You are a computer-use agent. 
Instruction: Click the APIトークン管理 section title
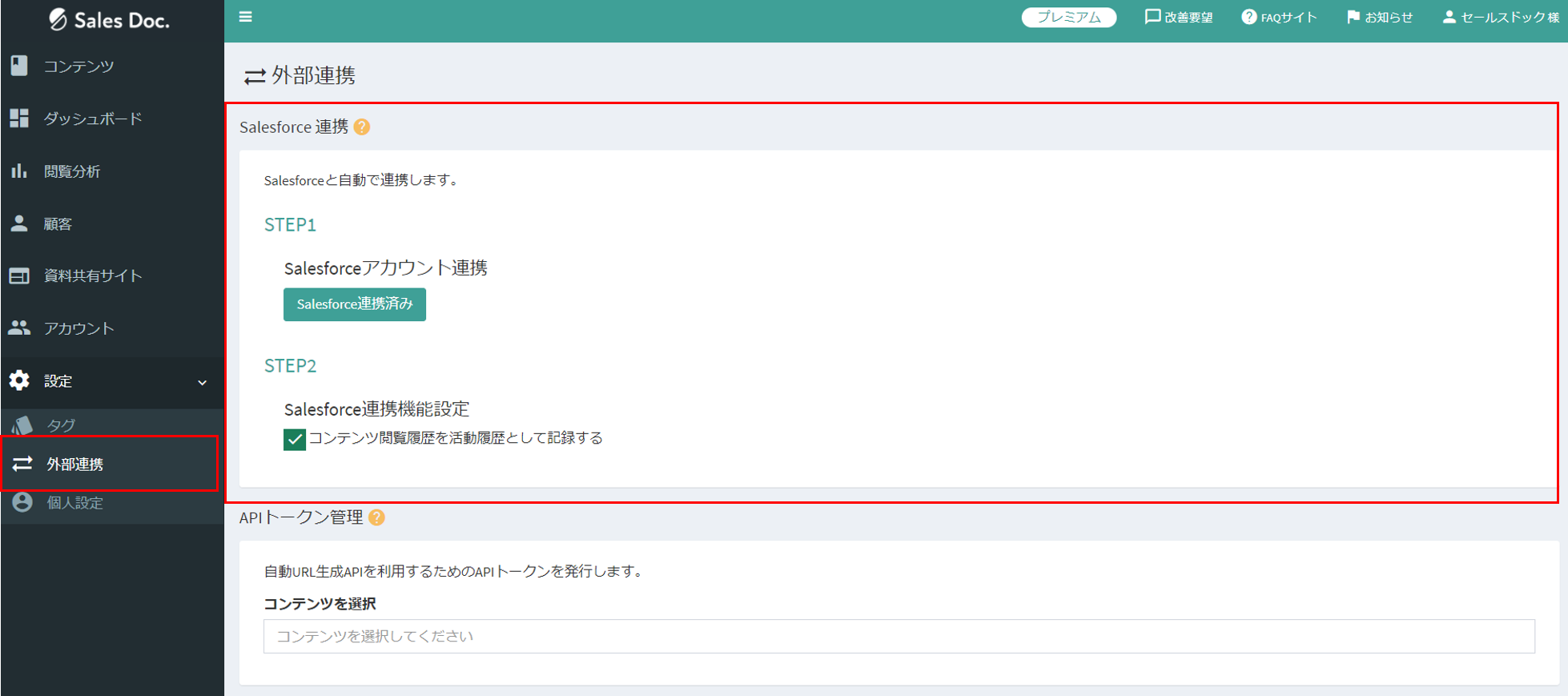pyautogui.click(x=301, y=517)
